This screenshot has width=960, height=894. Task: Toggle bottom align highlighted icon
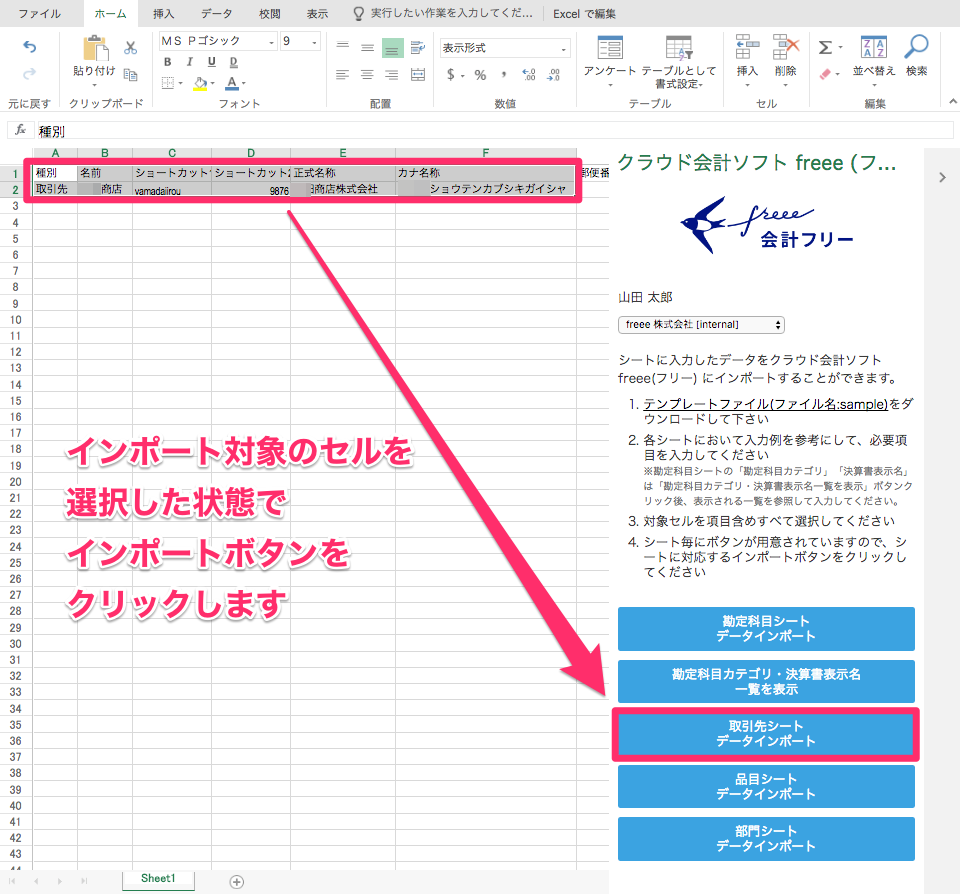(392, 48)
